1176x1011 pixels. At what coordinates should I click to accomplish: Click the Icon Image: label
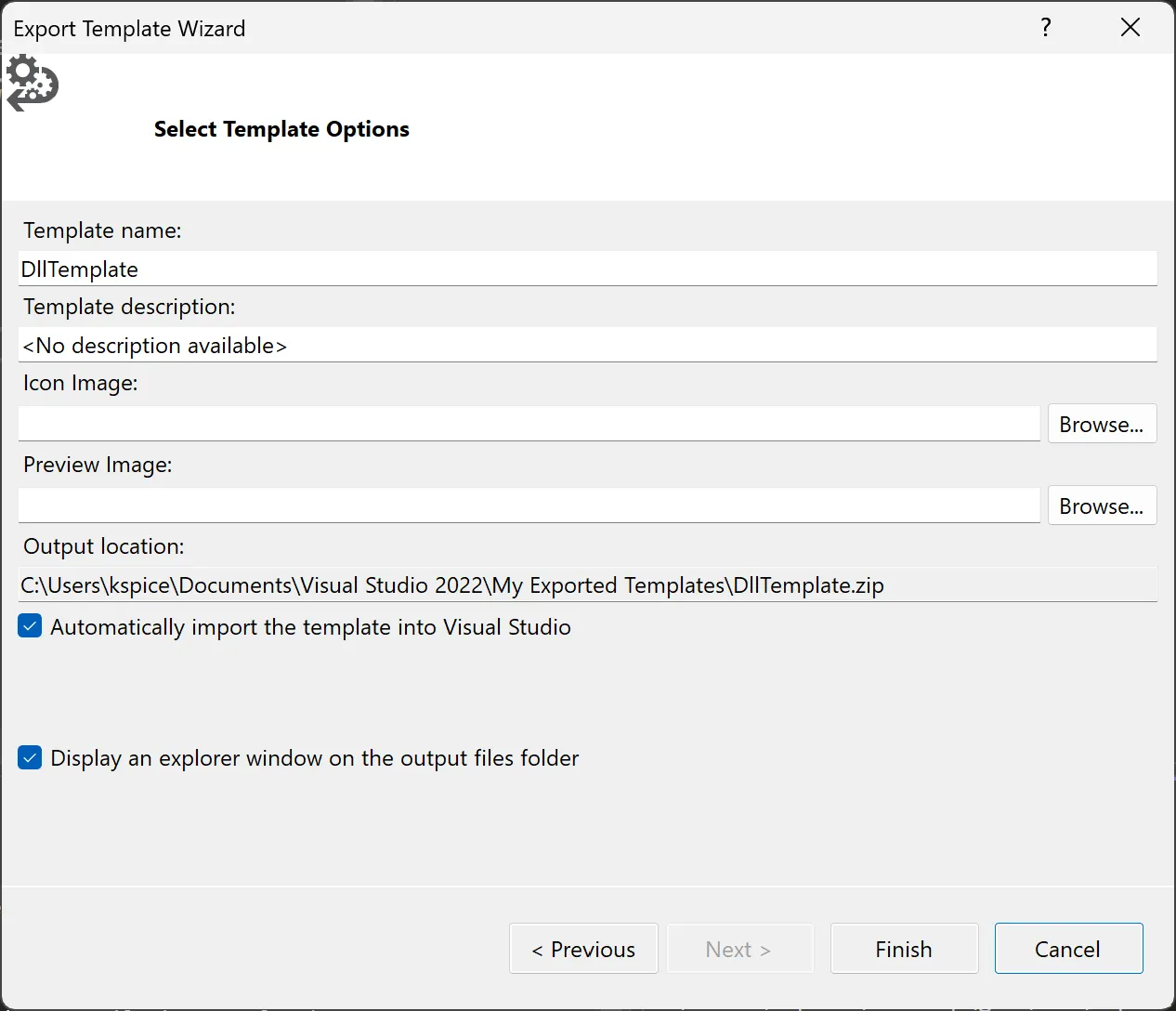[x=80, y=383]
